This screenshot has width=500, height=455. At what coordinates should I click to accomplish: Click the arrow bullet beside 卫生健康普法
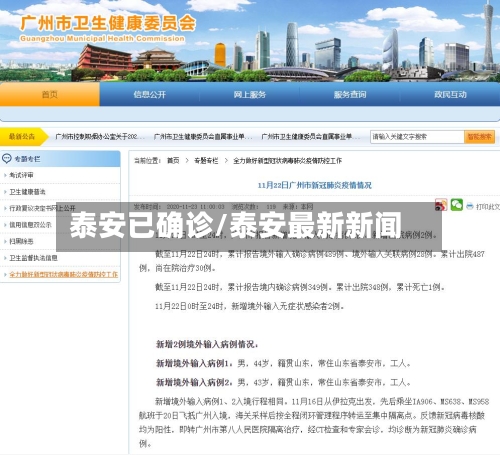5,192
